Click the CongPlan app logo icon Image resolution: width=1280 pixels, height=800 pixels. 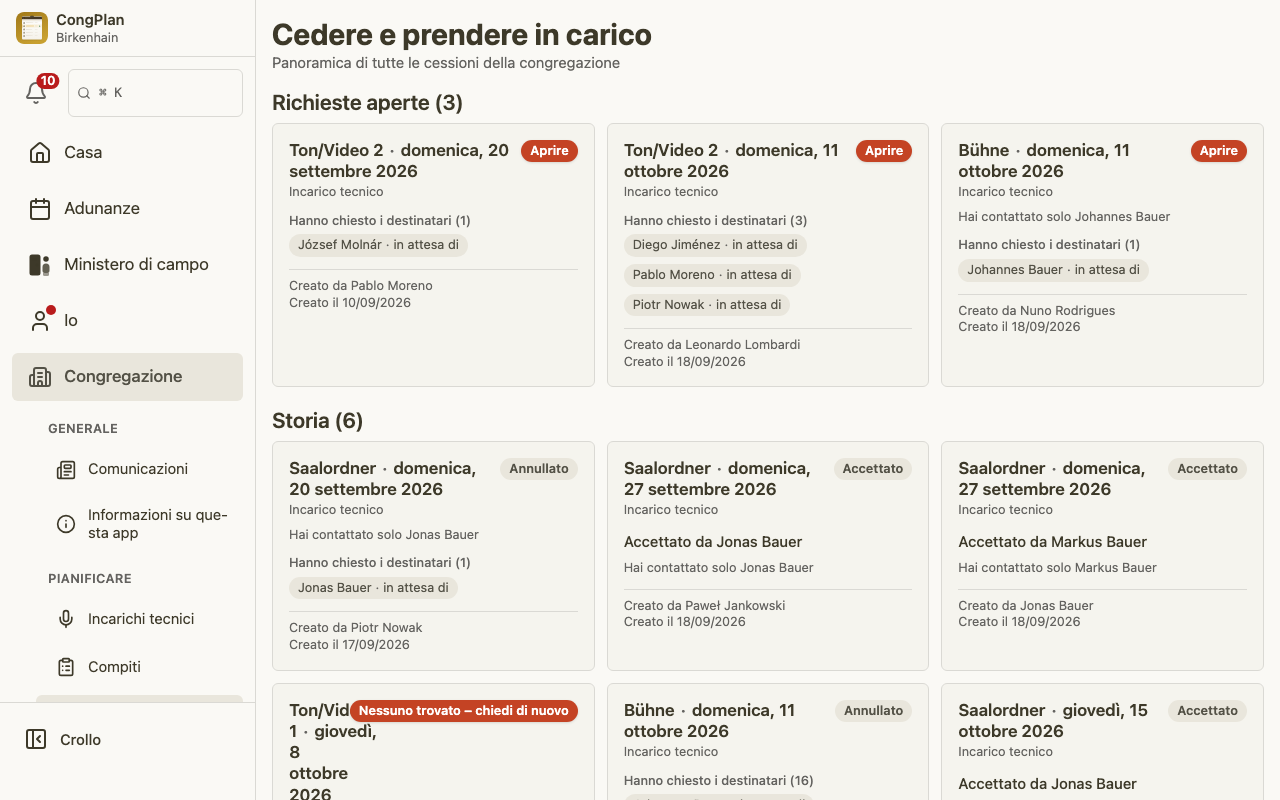(32, 28)
